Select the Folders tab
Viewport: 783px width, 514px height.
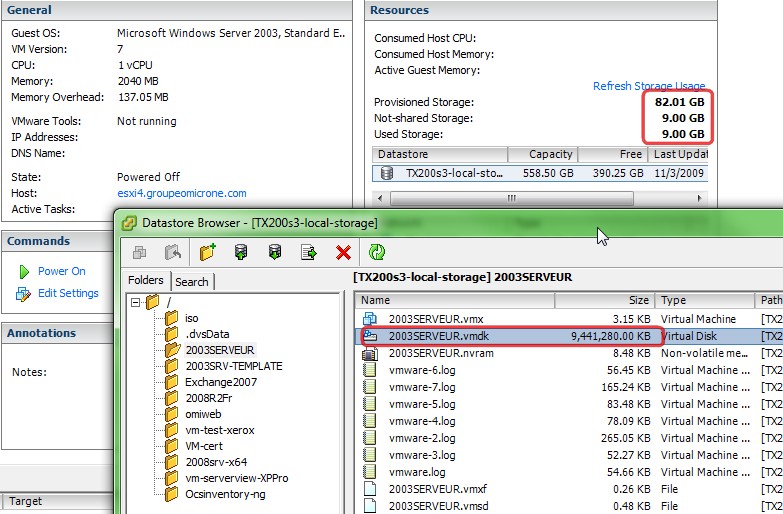[146, 281]
